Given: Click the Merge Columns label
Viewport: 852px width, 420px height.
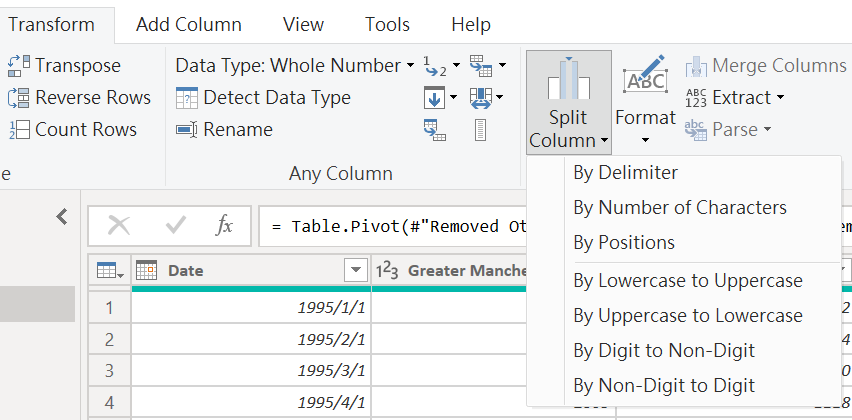Looking at the screenshot, I should pos(779,66).
